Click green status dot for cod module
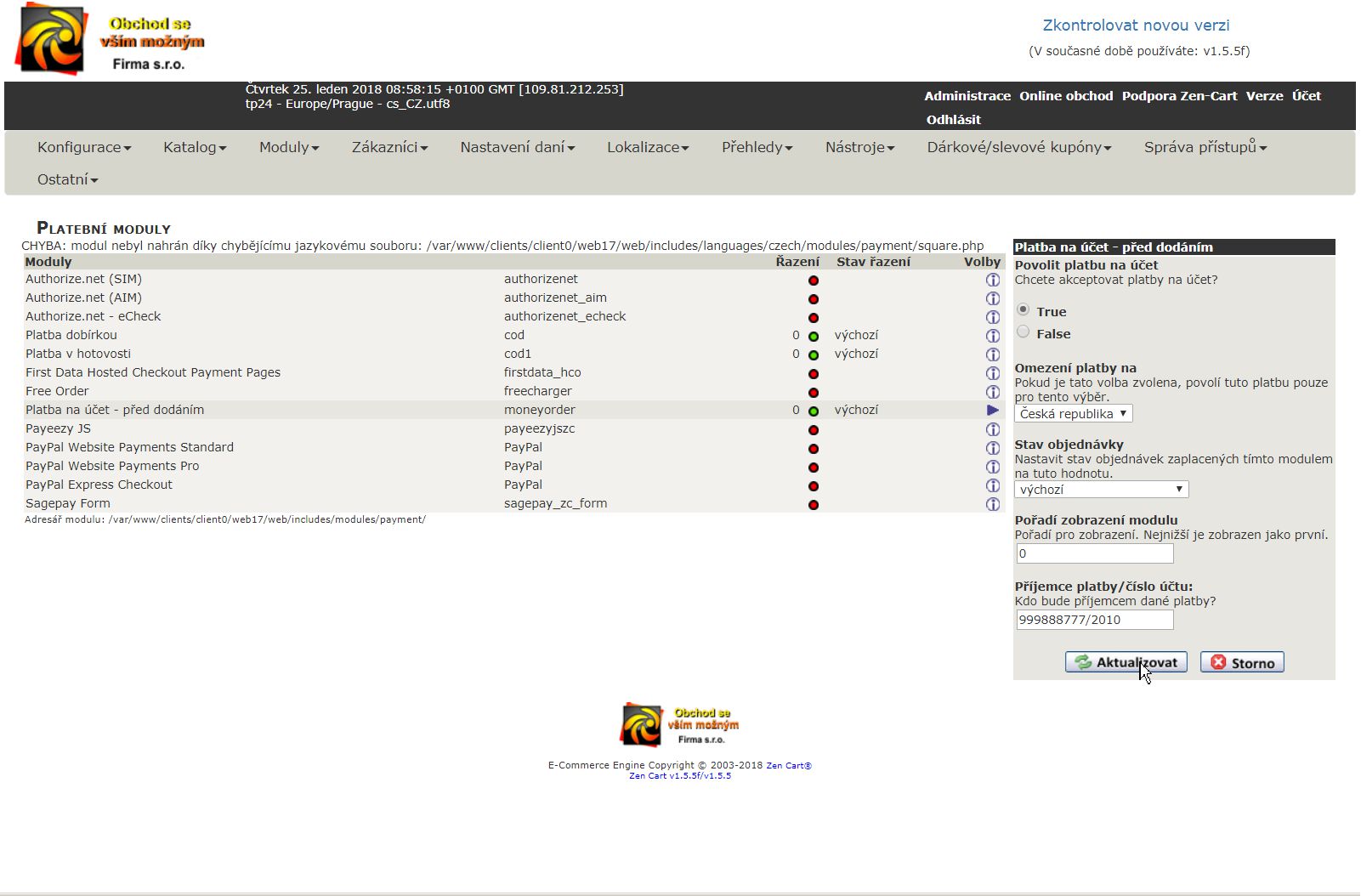The width and height of the screenshot is (1361, 896). [814, 337]
